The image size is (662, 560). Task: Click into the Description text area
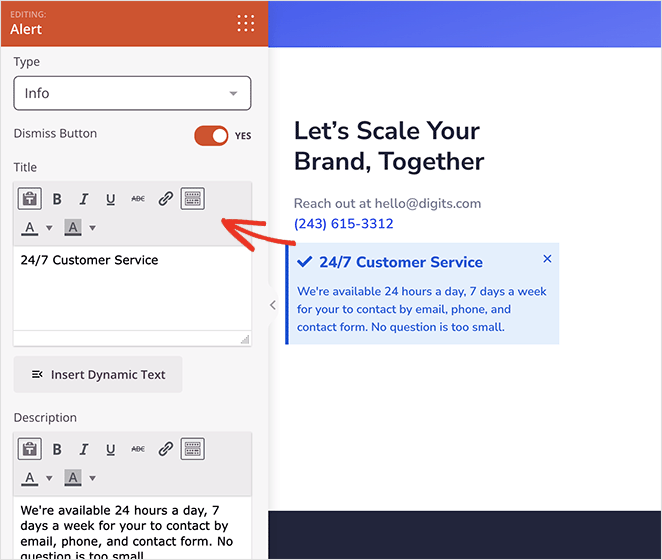point(132,528)
